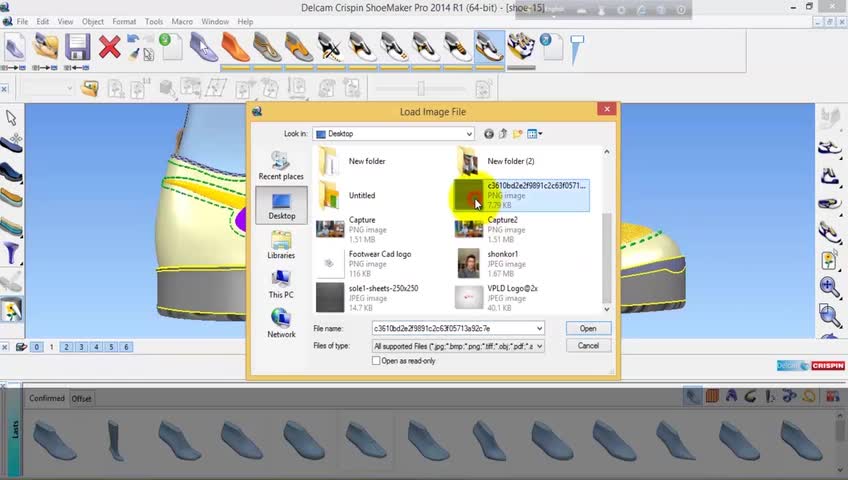Select the orange last model icon

click(x=235, y=47)
